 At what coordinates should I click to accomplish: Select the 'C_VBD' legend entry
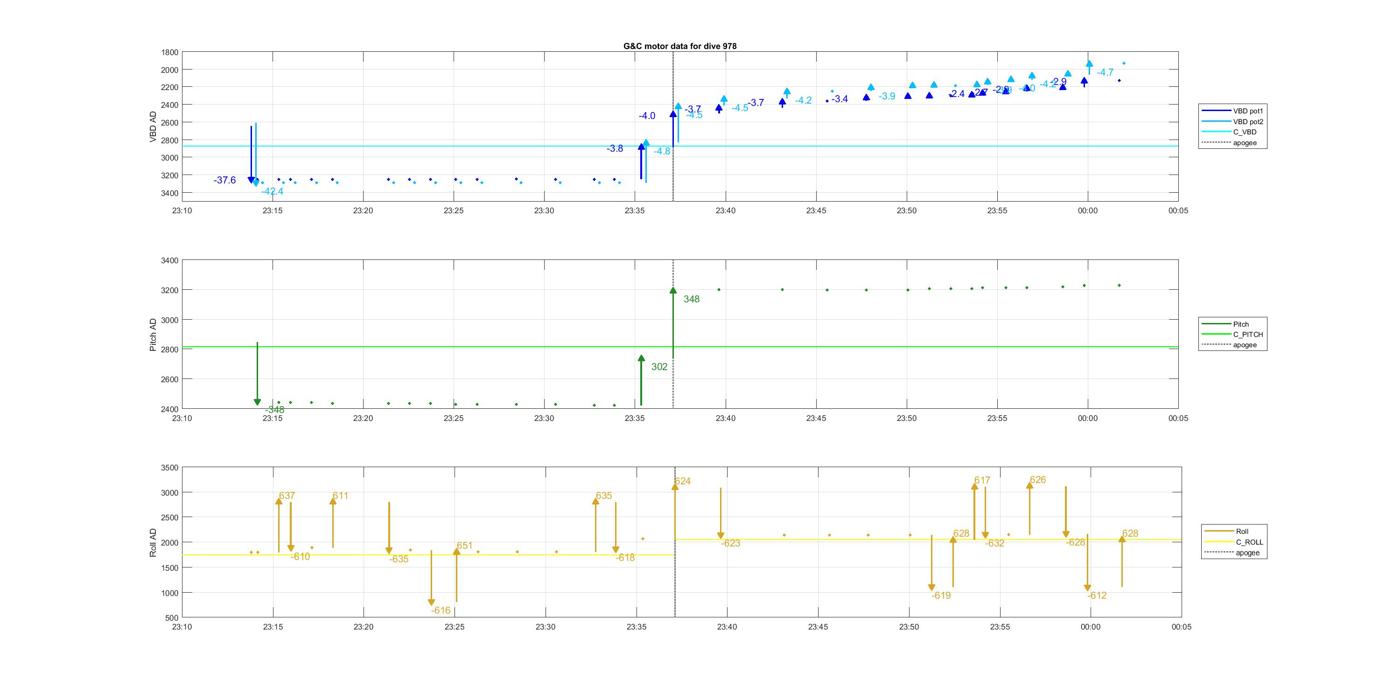(1231, 132)
